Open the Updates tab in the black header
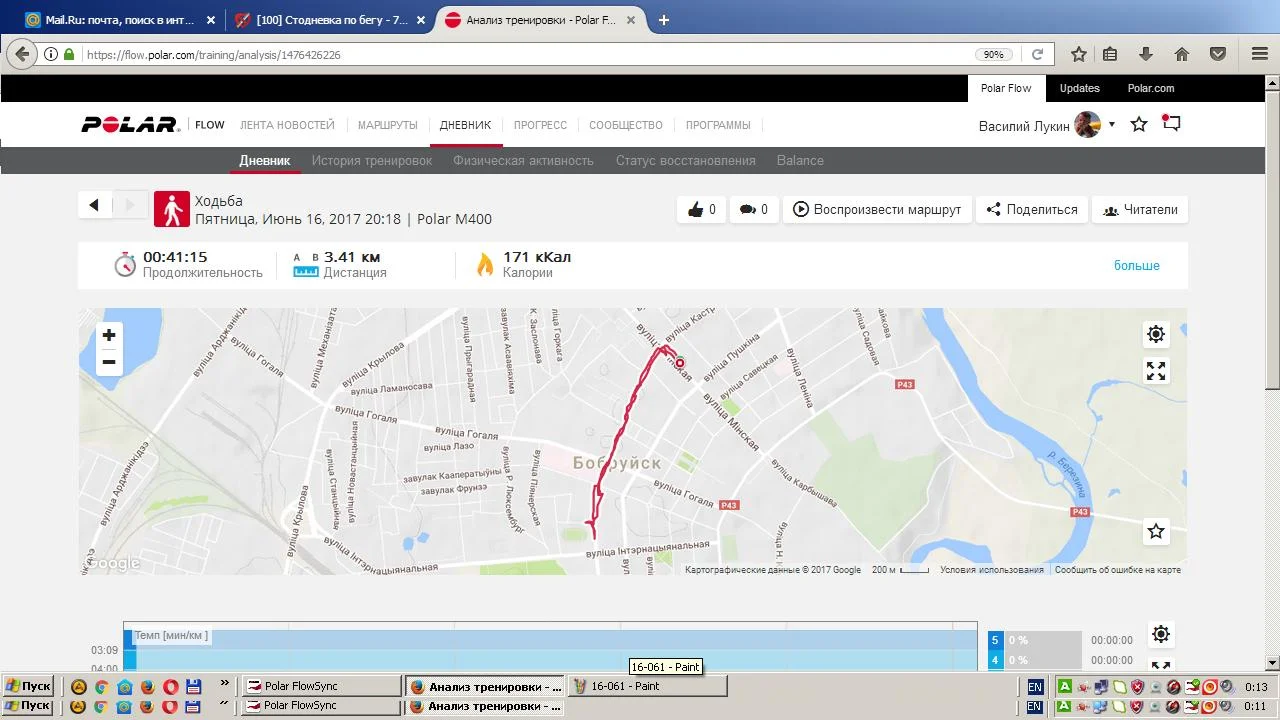Image resolution: width=1280 pixels, height=720 pixels. (1080, 88)
